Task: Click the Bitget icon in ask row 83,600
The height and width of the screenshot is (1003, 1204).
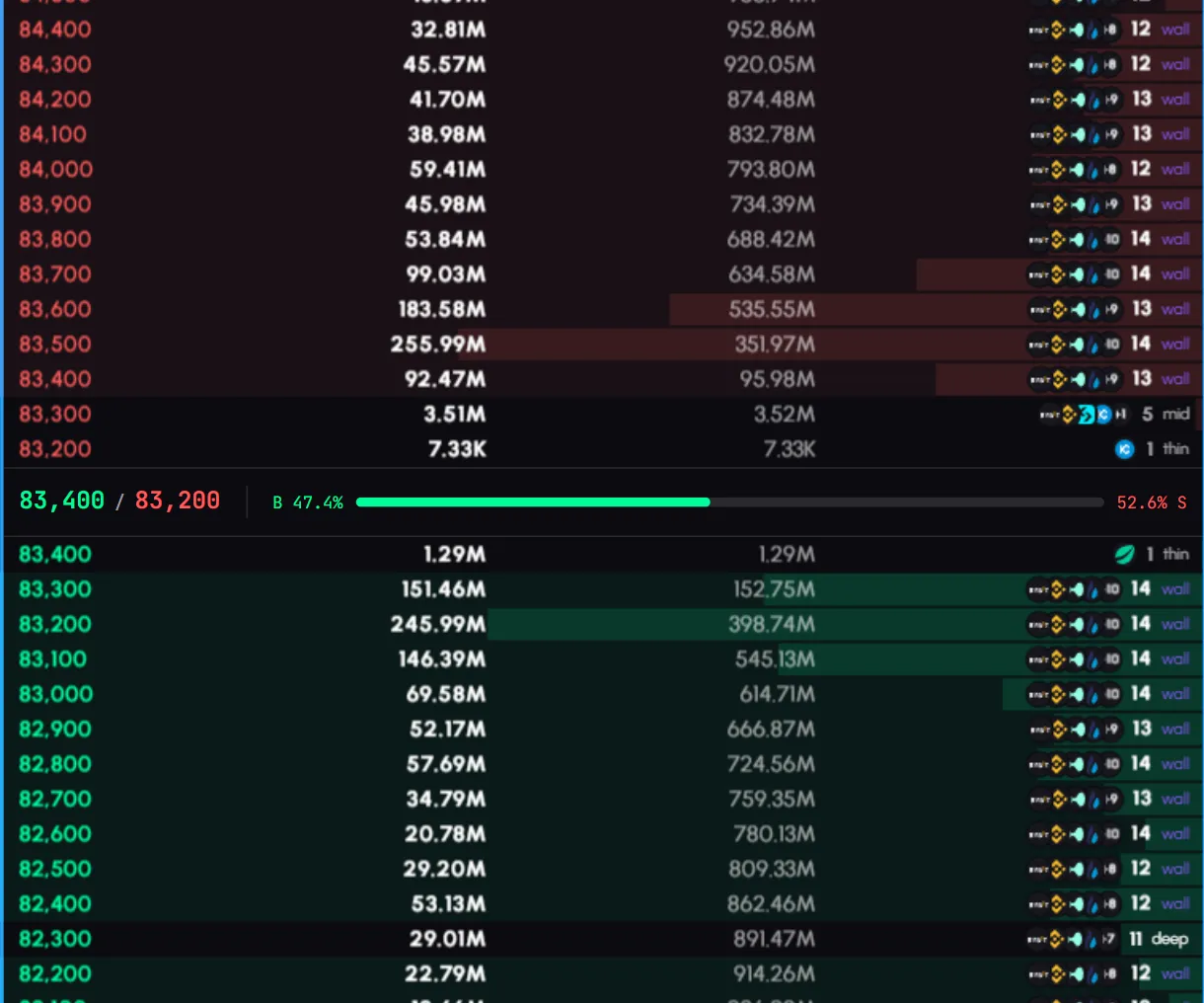Action: (1078, 309)
